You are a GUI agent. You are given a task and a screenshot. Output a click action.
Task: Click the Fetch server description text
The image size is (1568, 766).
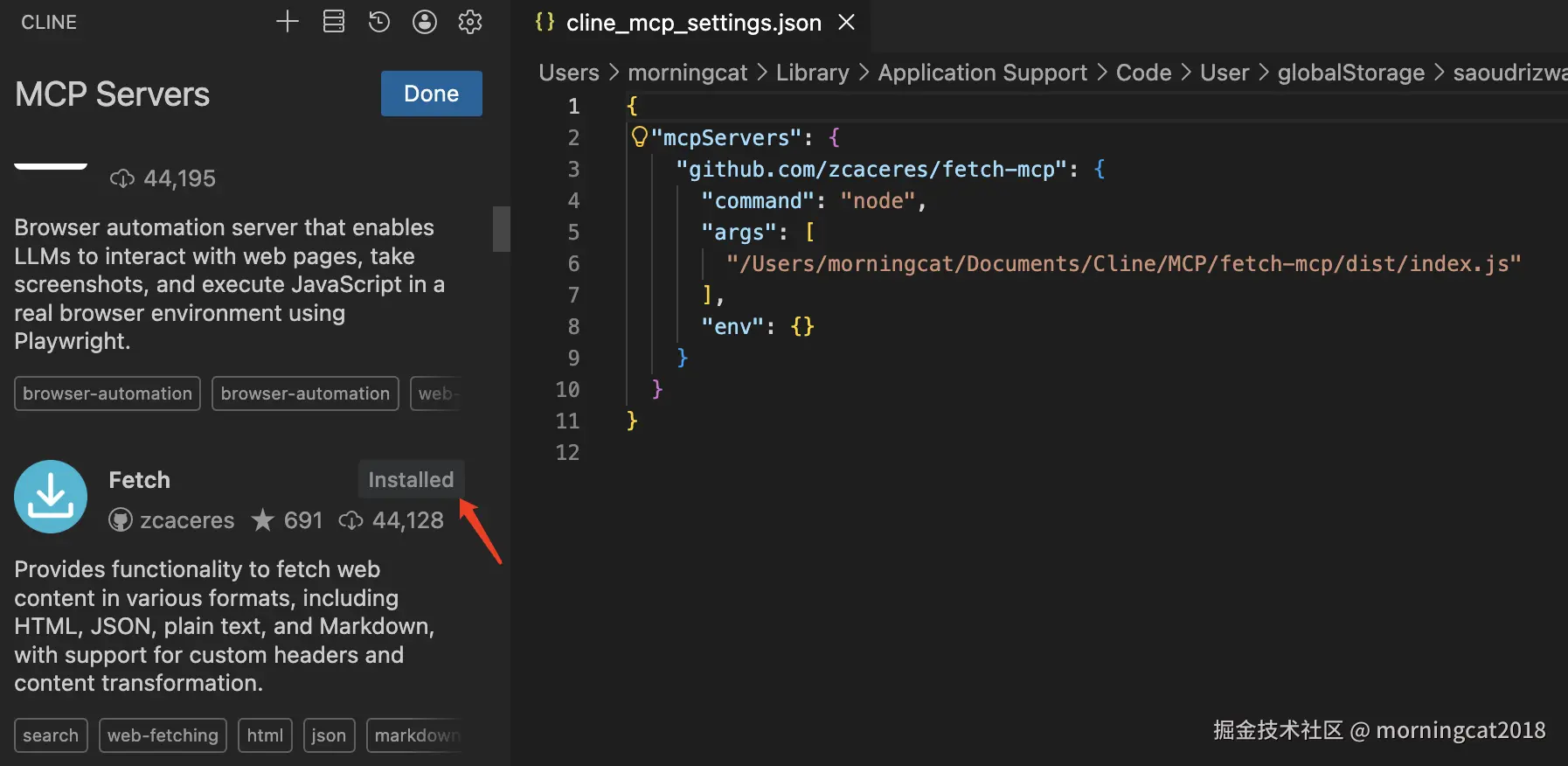pyautogui.click(x=225, y=626)
